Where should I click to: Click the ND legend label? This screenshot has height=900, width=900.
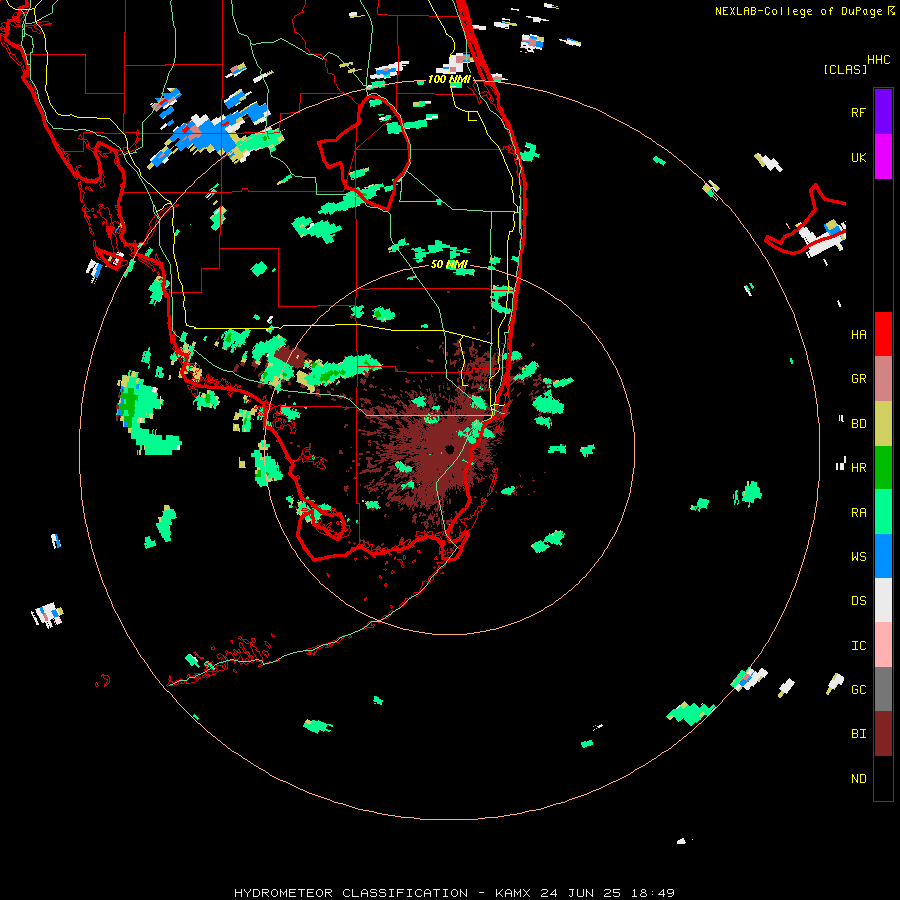(858, 779)
